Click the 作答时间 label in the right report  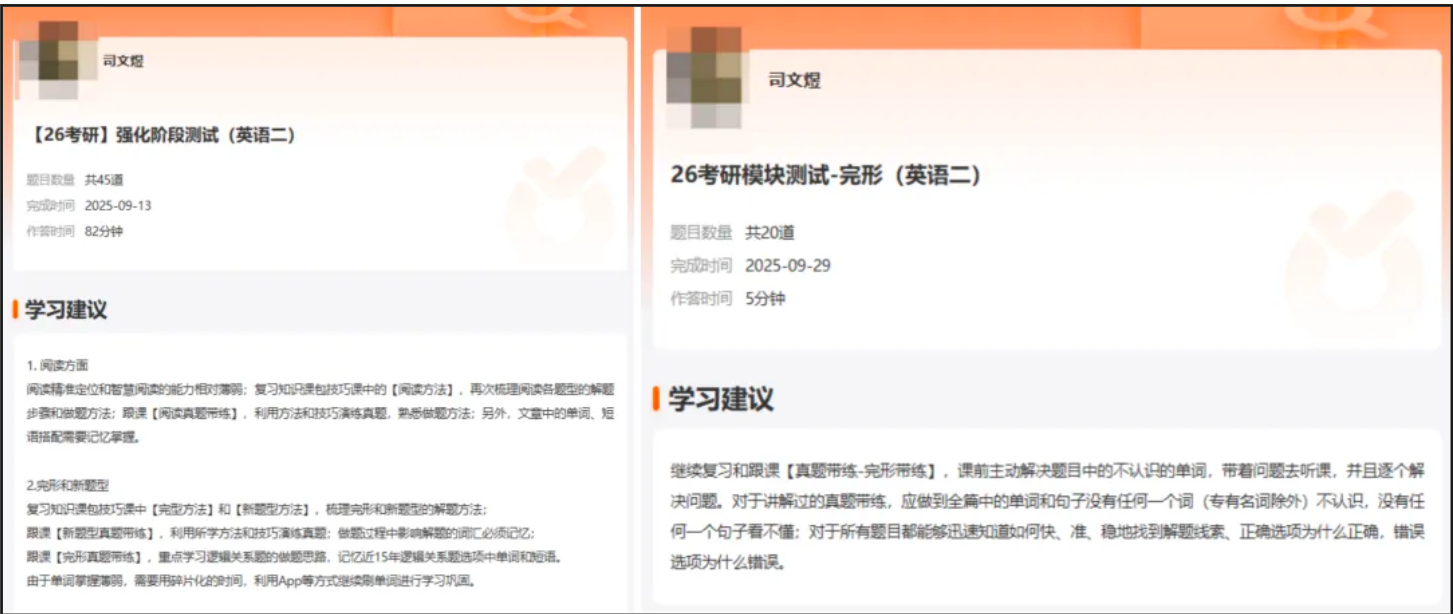[701, 299]
